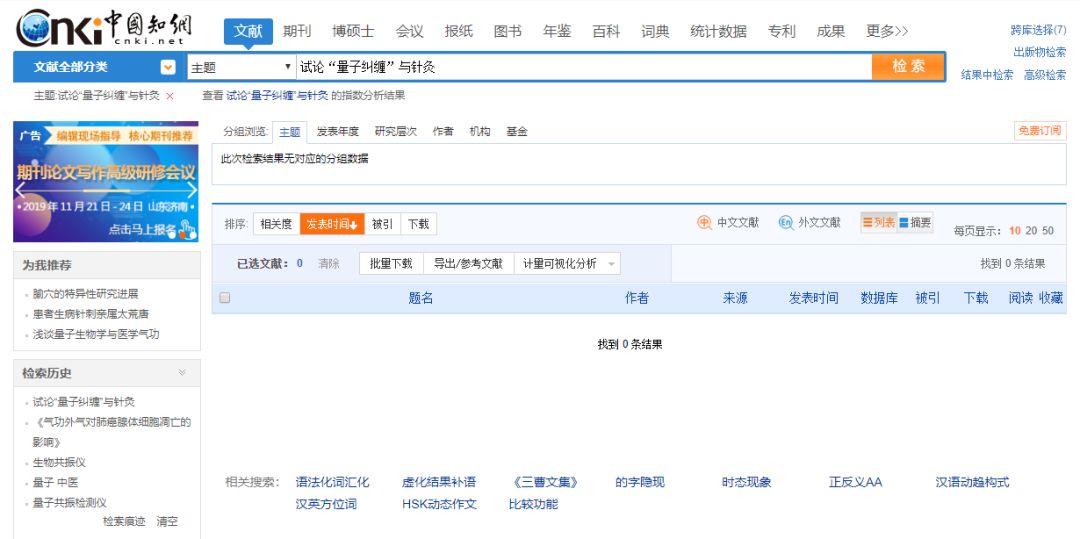Go to the previous ad banner slide

pos(20,188)
